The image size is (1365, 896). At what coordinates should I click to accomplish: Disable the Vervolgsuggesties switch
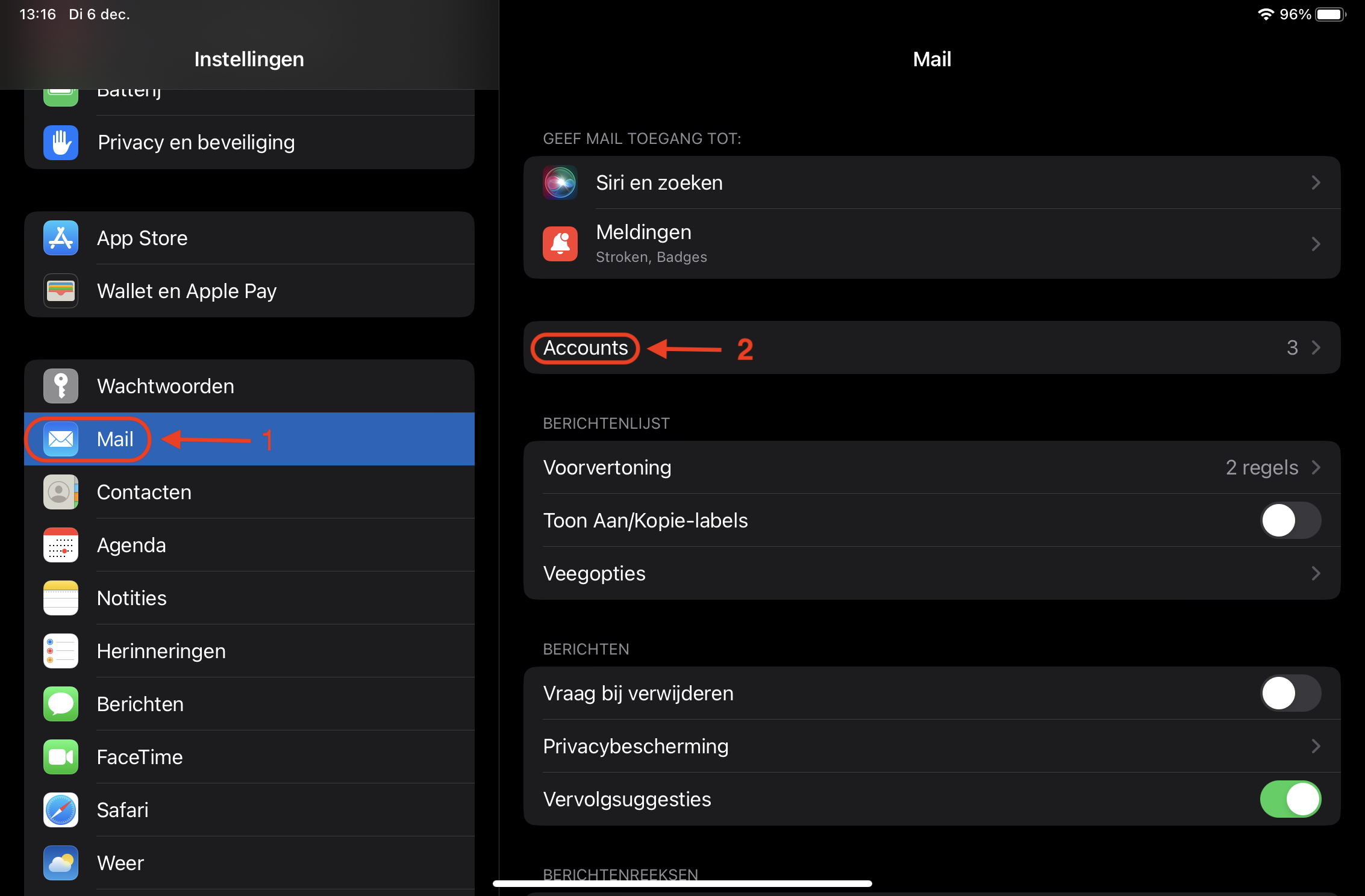[x=1290, y=799]
